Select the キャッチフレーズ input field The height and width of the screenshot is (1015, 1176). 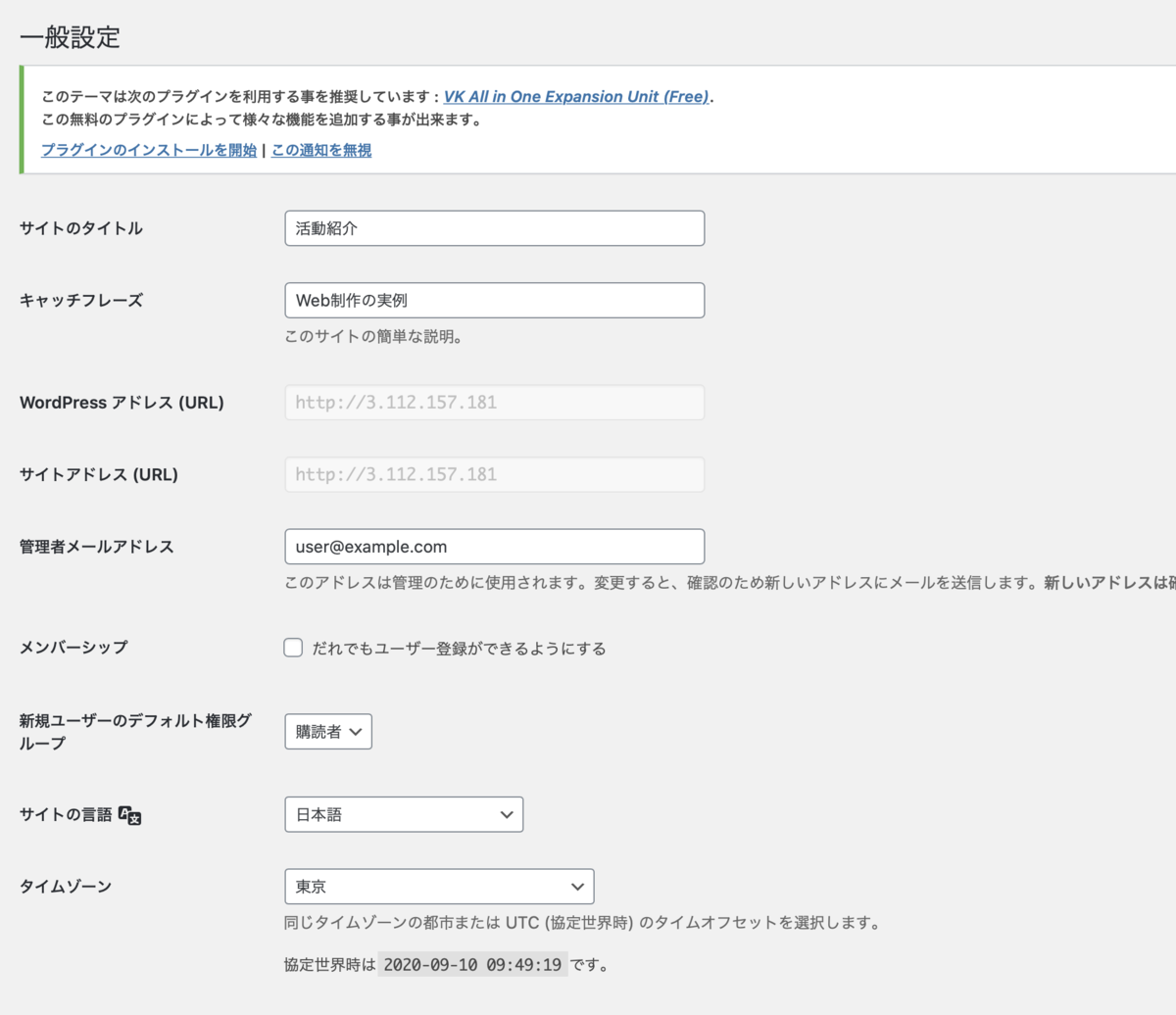[x=494, y=300]
